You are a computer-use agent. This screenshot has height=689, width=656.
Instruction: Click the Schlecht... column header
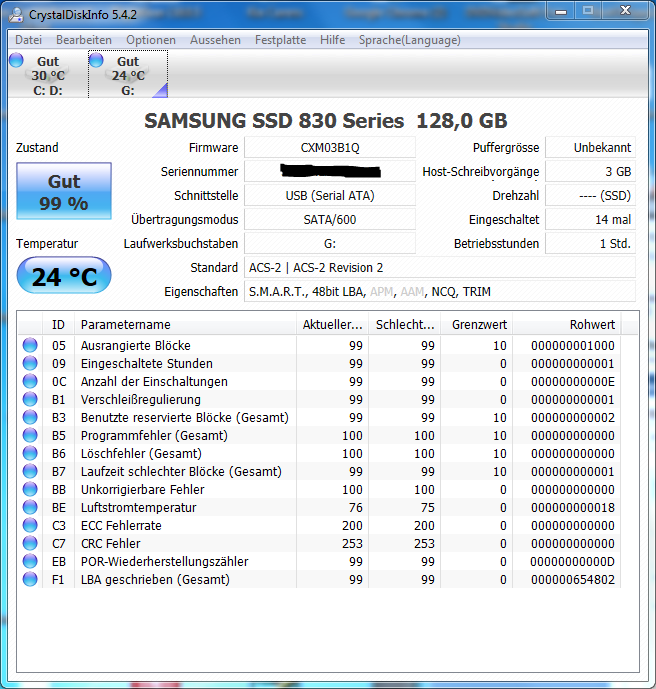click(x=405, y=325)
